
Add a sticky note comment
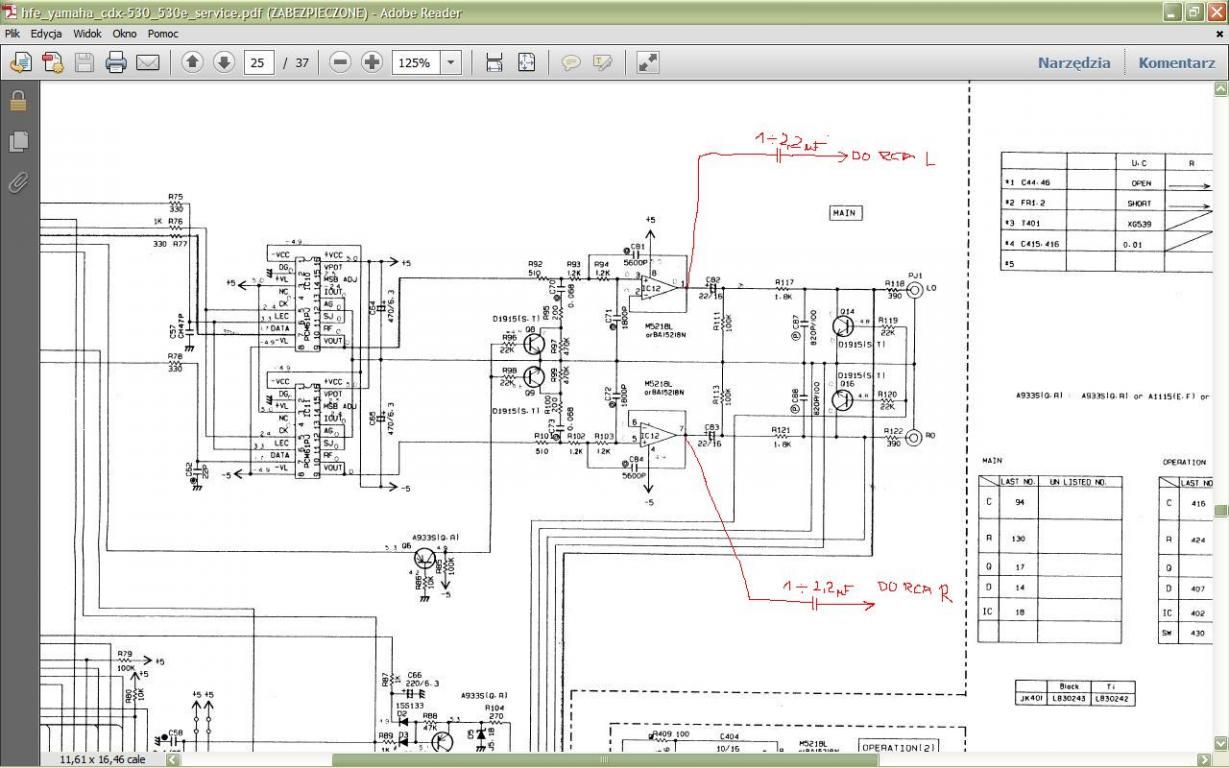[x=571, y=63]
